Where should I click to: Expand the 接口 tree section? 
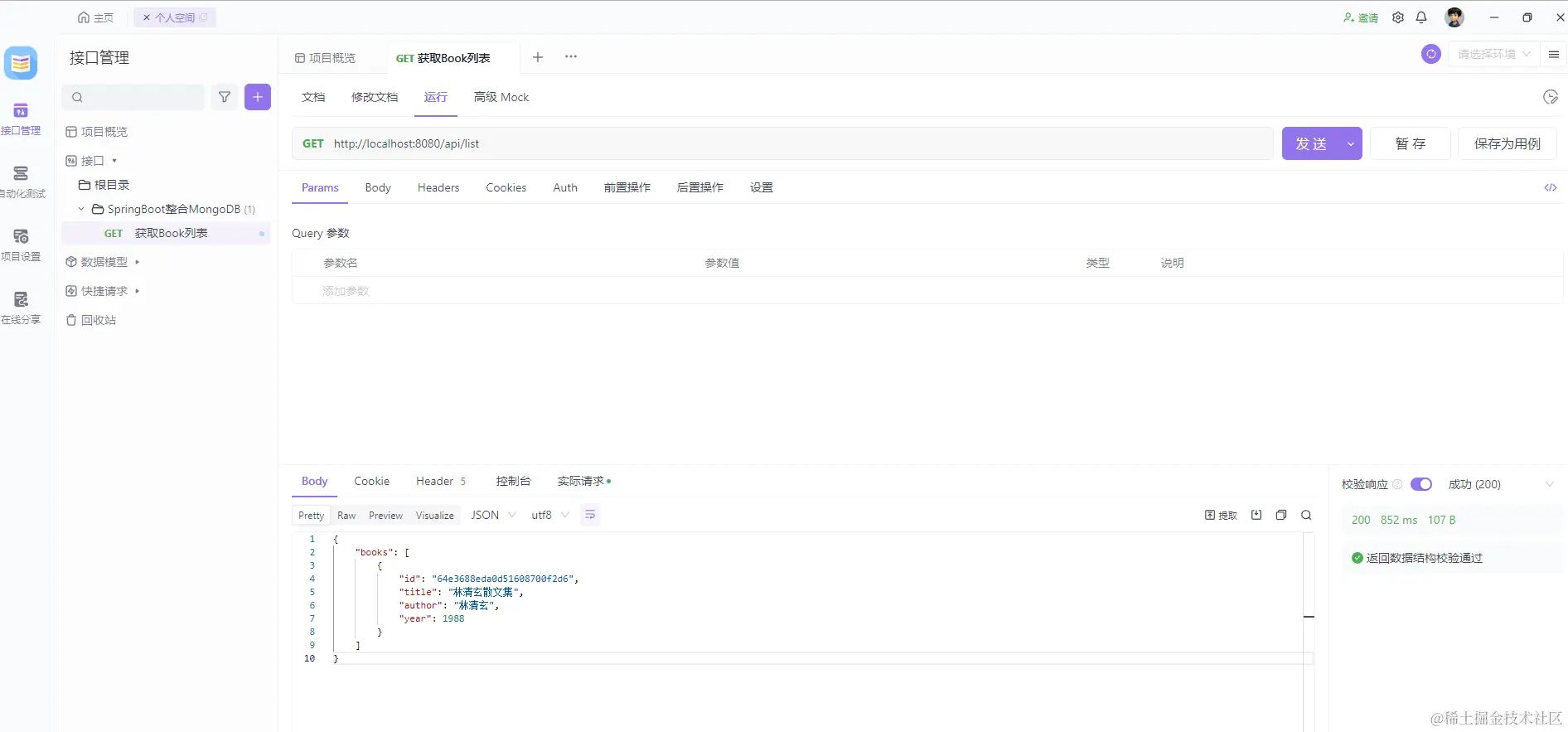coord(114,161)
